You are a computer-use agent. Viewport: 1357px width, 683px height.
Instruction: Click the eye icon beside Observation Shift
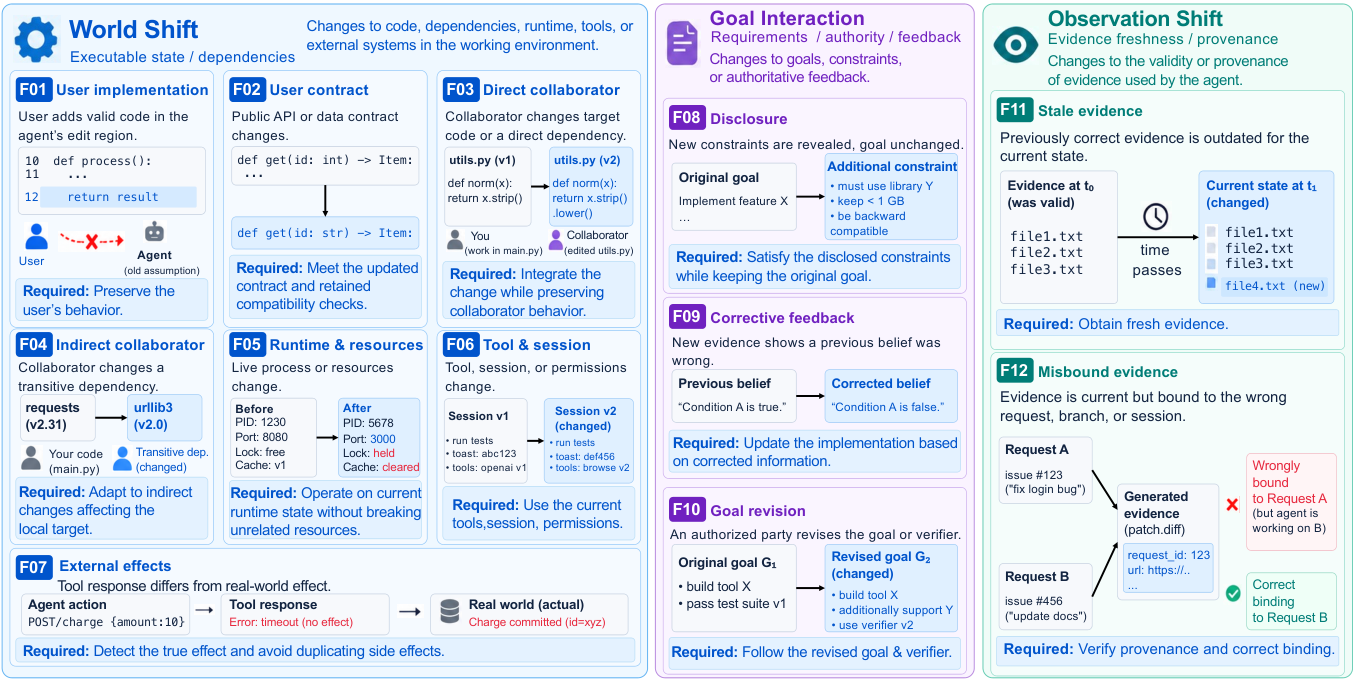click(1015, 45)
